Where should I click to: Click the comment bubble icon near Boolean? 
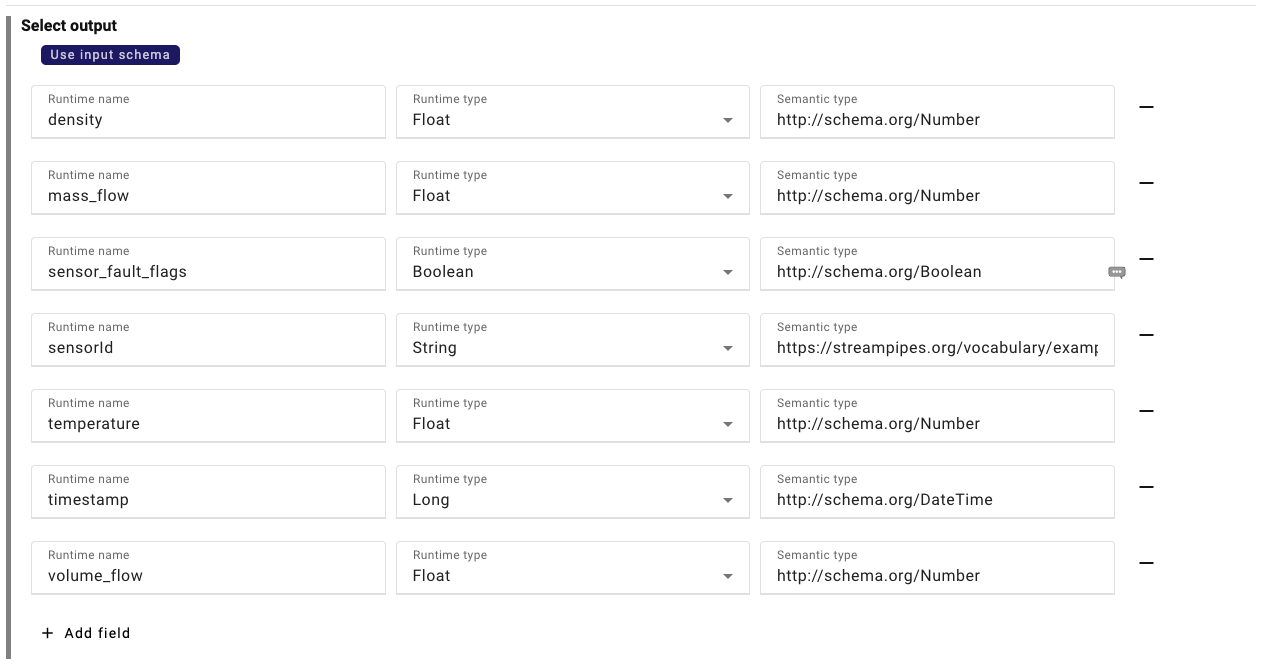point(1116,272)
